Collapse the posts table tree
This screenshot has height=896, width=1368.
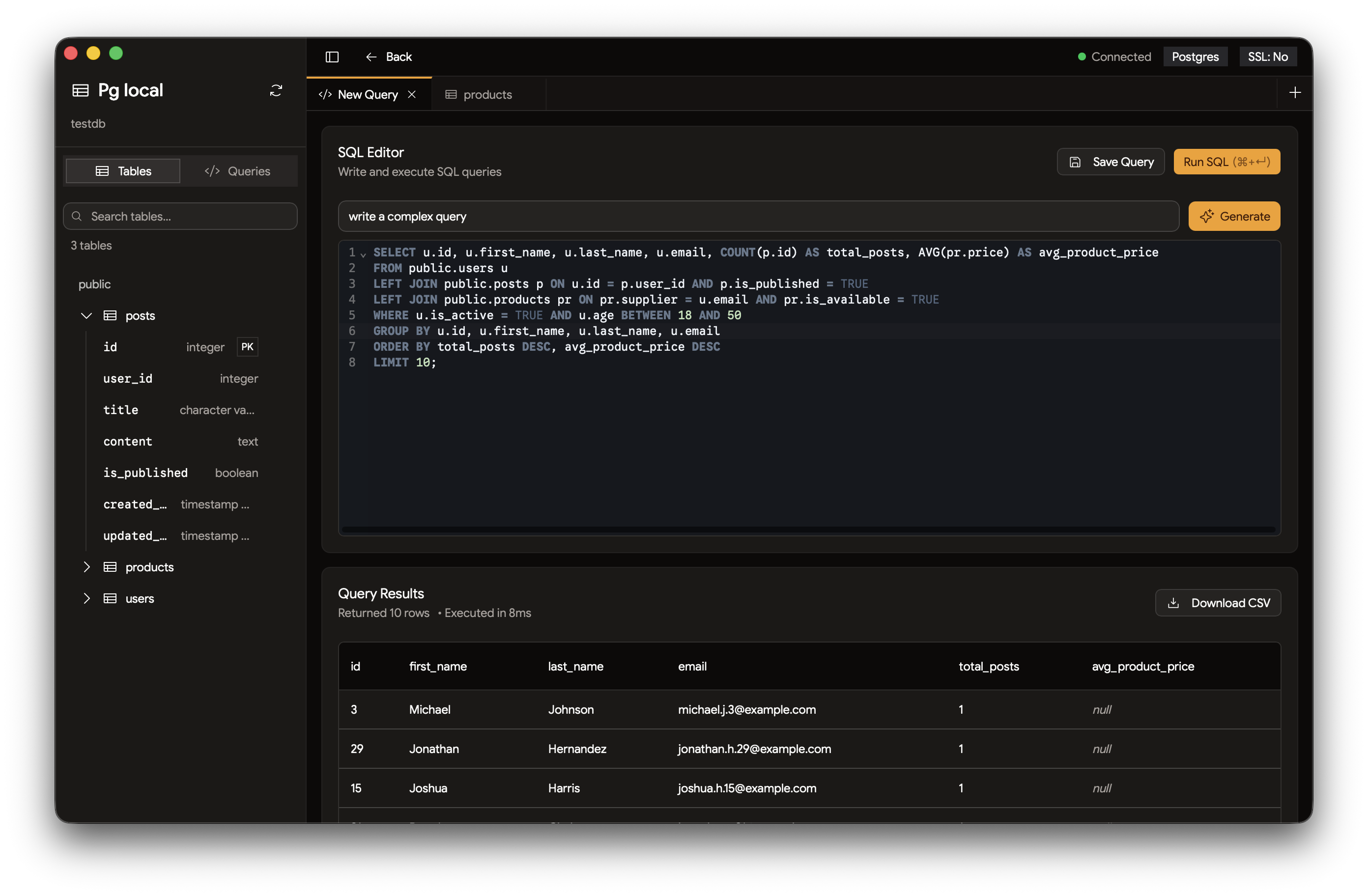87,315
